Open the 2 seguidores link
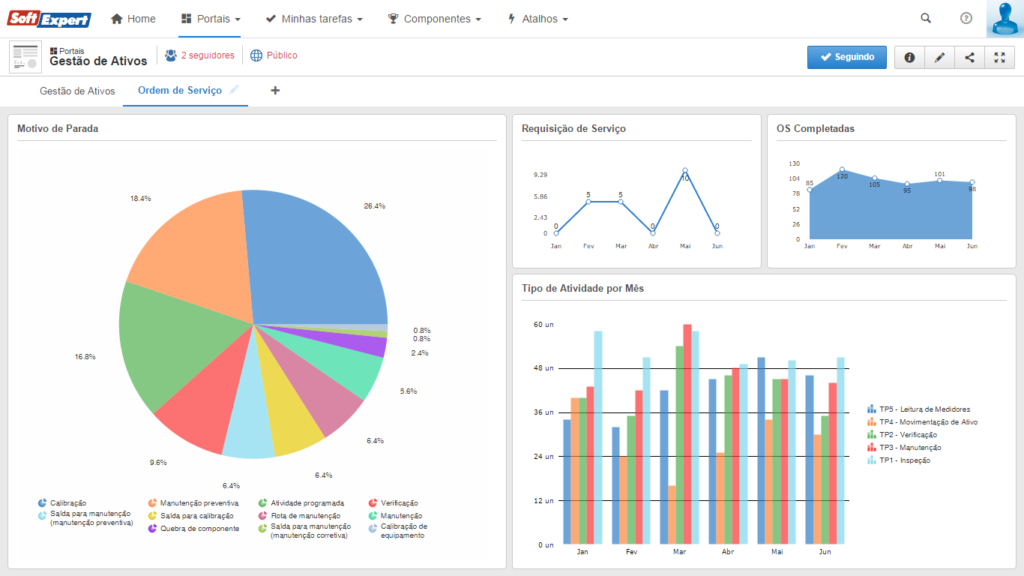The height and width of the screenshot is (576, 1024). pos(200,56)
